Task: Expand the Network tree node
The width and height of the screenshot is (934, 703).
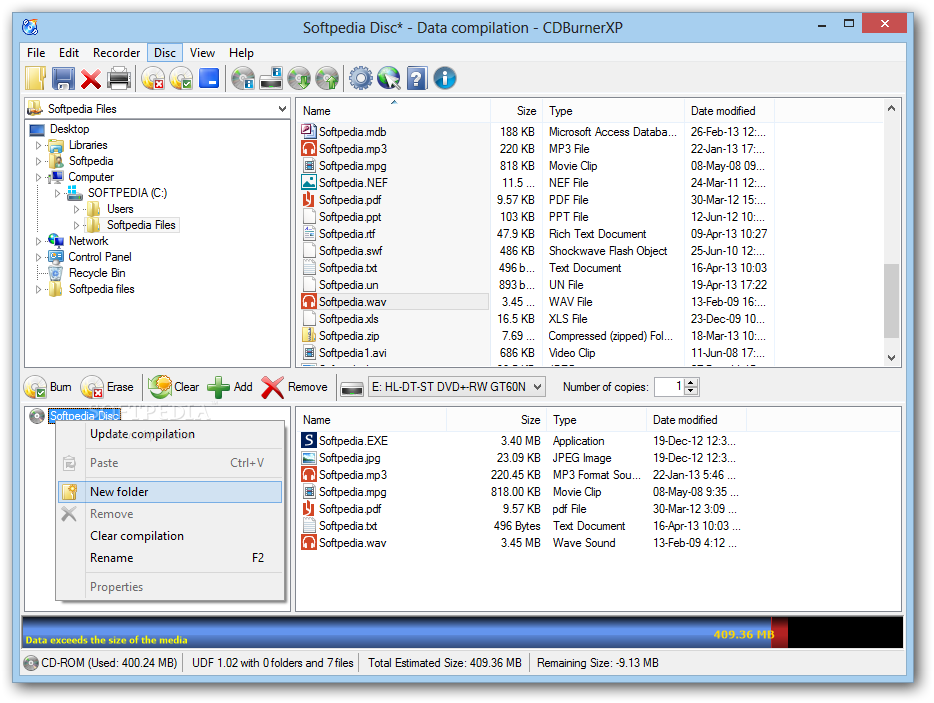Action: point(39,241)
